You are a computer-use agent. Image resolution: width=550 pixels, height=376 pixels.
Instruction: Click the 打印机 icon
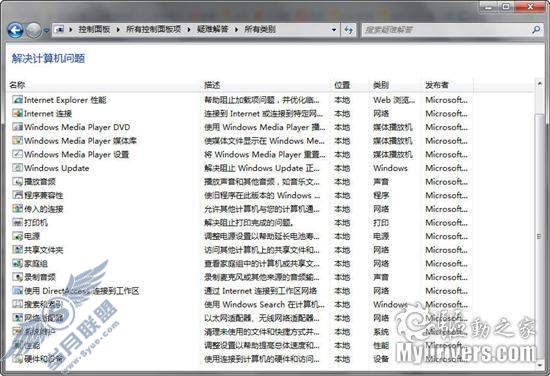[17, 222]
